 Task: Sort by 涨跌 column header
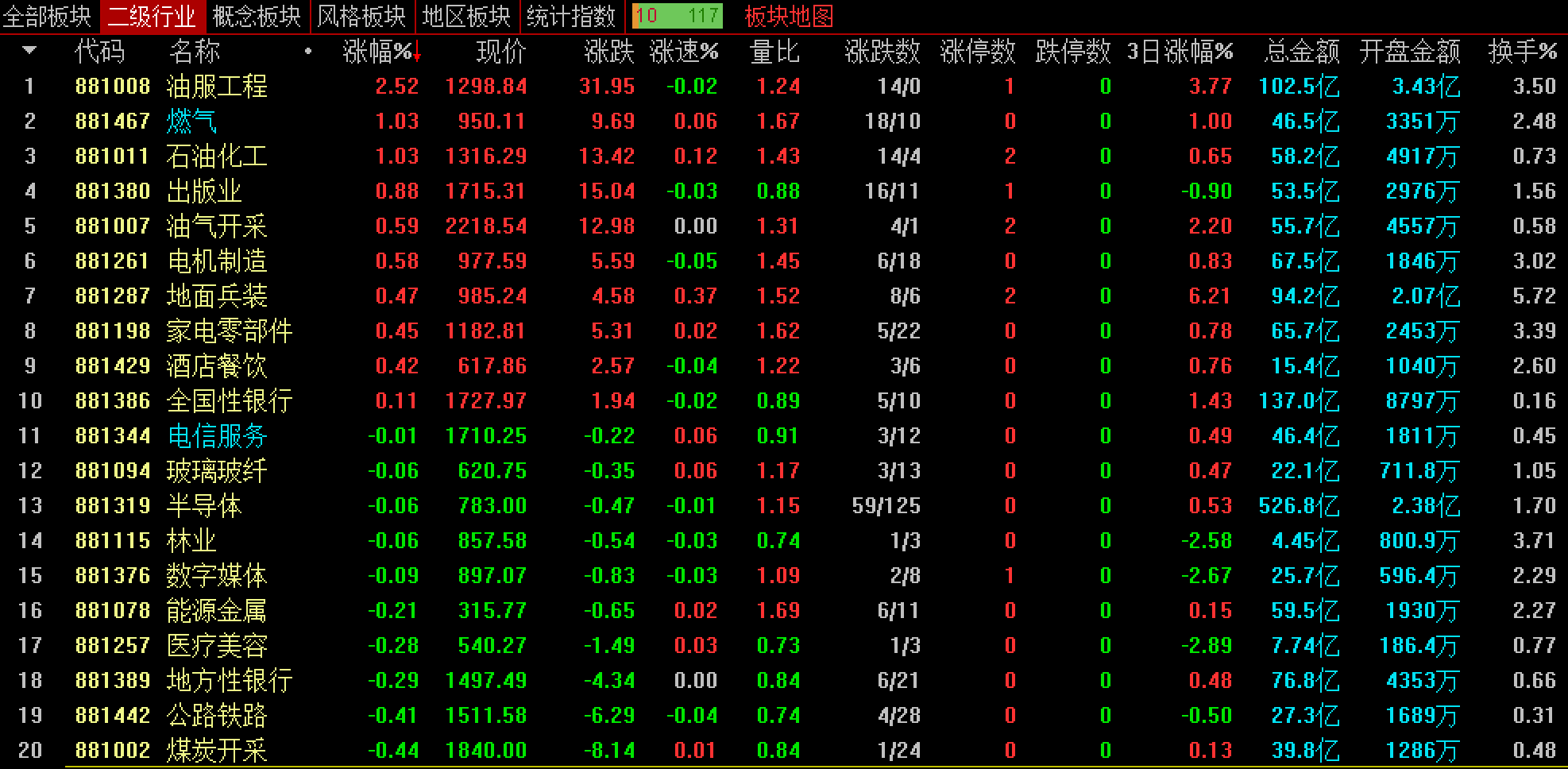point(609,52)
